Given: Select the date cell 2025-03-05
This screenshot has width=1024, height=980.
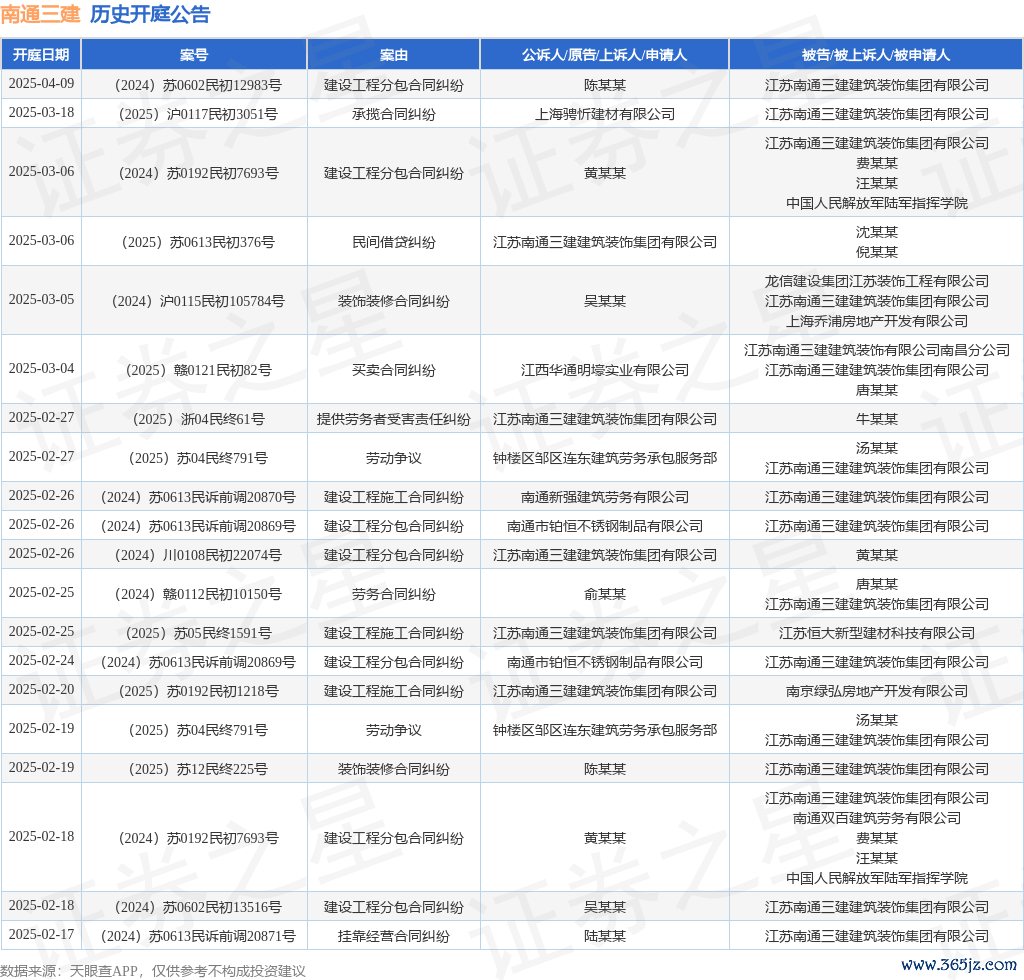Looking at the screenshot, I should pyautogui.click(x=41, y=299).
